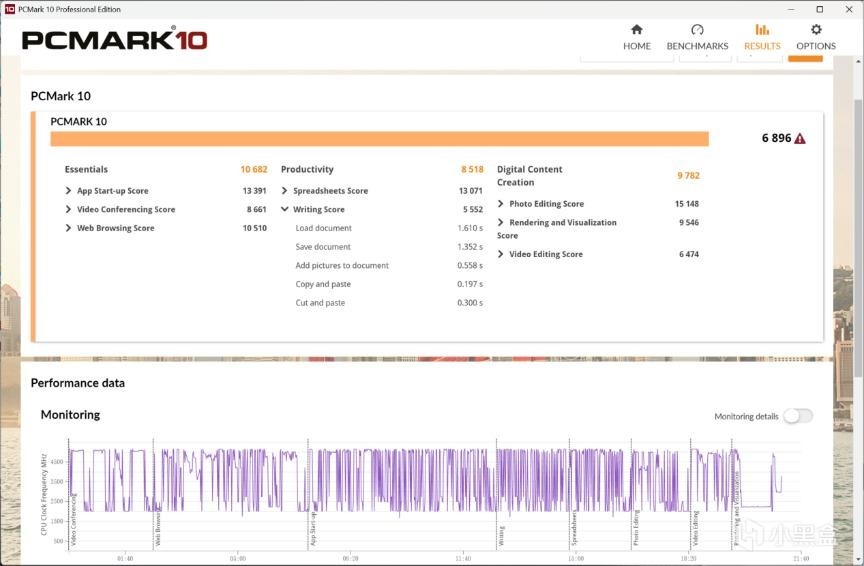This screenshot has height=566, width=864.
Task: Expand the Web Browsing Score row
Action: coord(68,228)
